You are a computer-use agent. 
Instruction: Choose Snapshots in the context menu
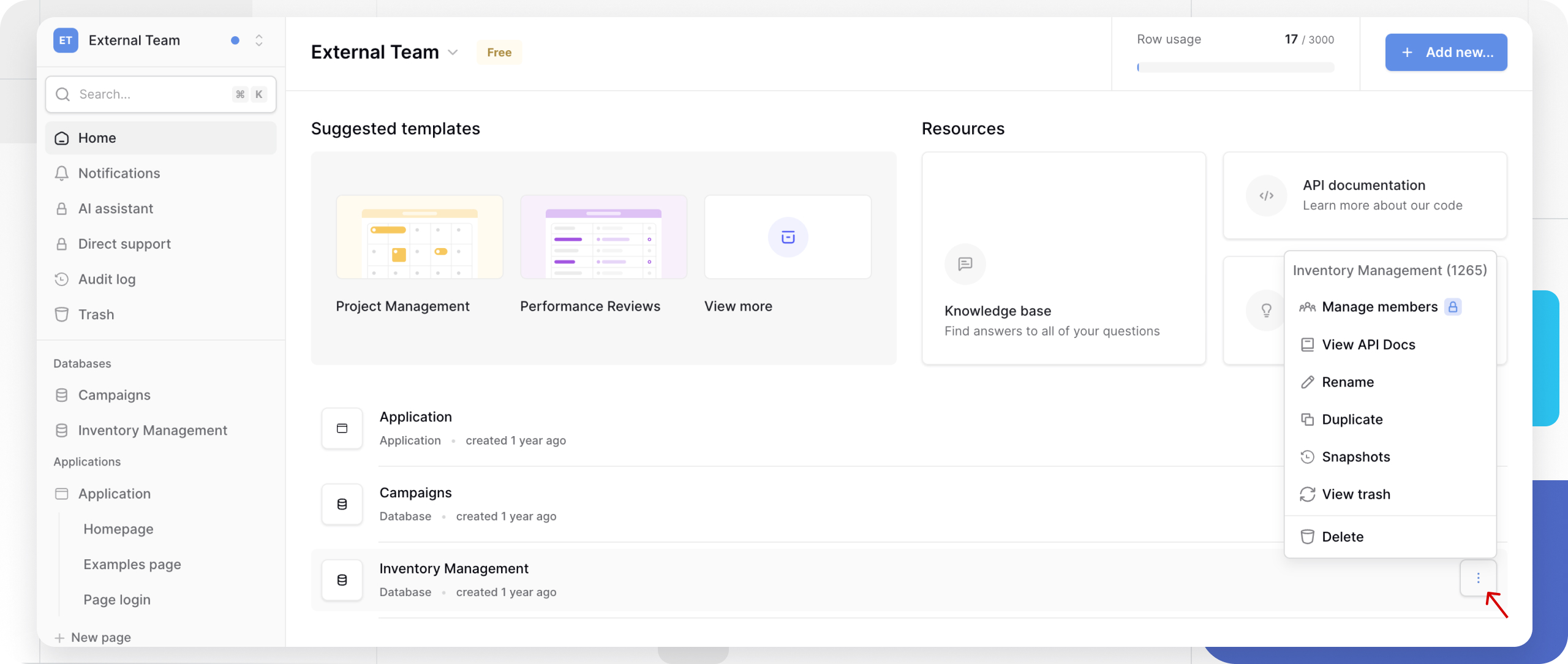1355,457
